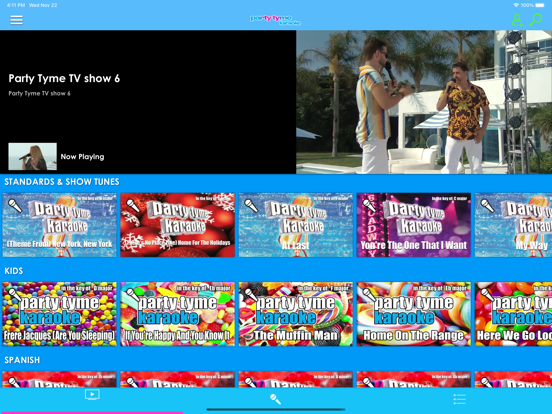The width and height of the screenshot is (552, 414).
Task: Click the Party Tyme Karaoke logo
Action: (x=275, y=20)
